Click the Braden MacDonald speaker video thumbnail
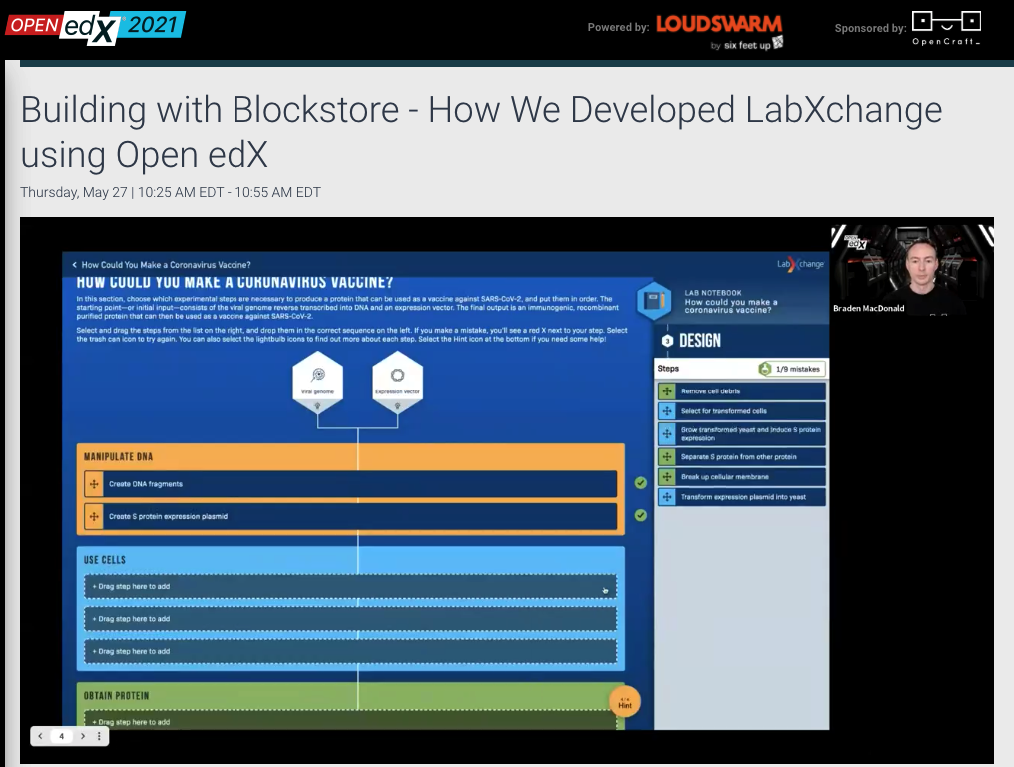The image size is (1014, 767). point(912,270)
